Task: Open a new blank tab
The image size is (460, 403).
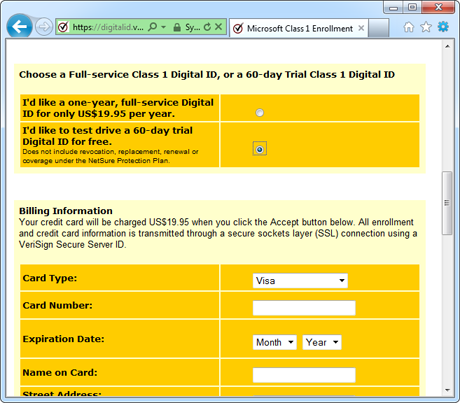Action: [x=379, y=28]
